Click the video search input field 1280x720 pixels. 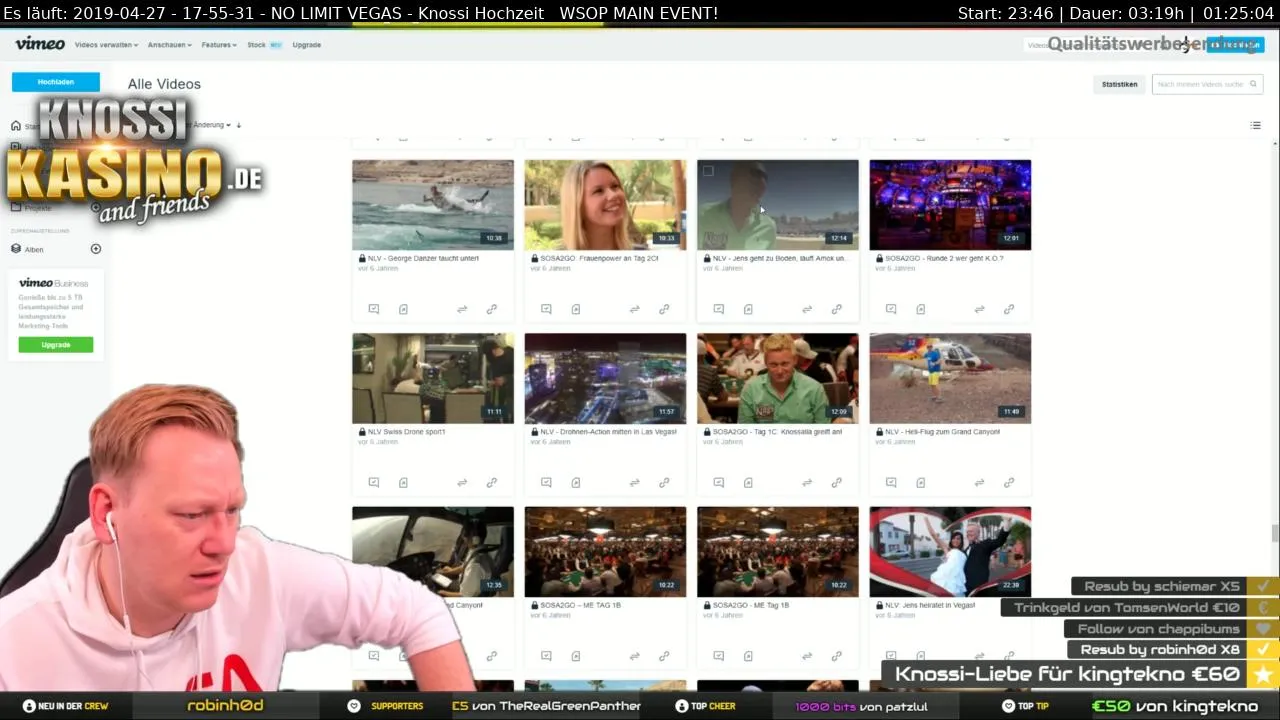[1207, 85]
